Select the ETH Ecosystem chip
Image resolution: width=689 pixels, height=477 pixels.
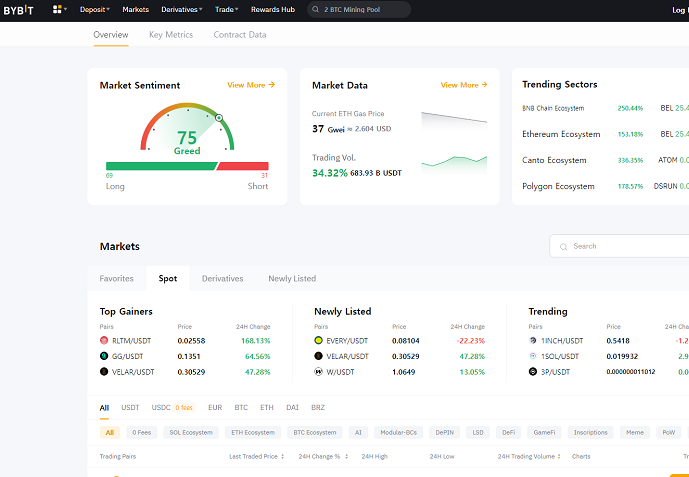coord(253,433)
